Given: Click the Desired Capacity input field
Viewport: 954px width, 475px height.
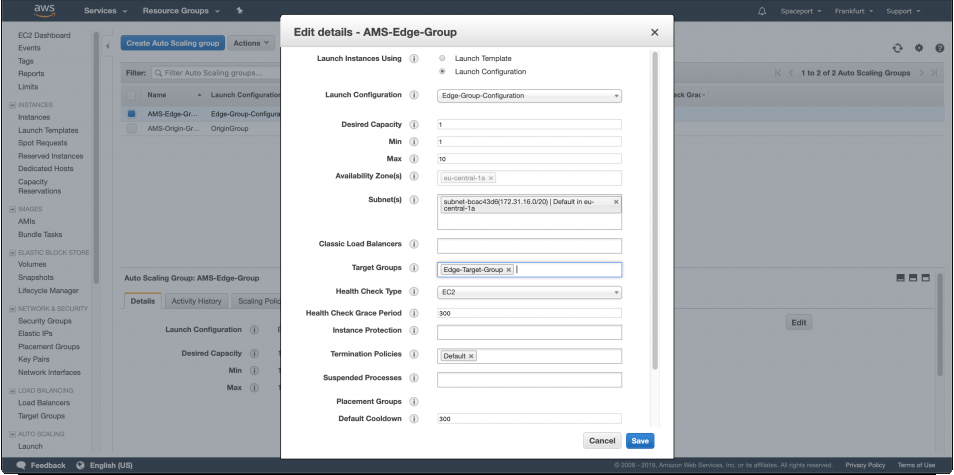Looking at the screenshot, I should [x=529, y=125].
